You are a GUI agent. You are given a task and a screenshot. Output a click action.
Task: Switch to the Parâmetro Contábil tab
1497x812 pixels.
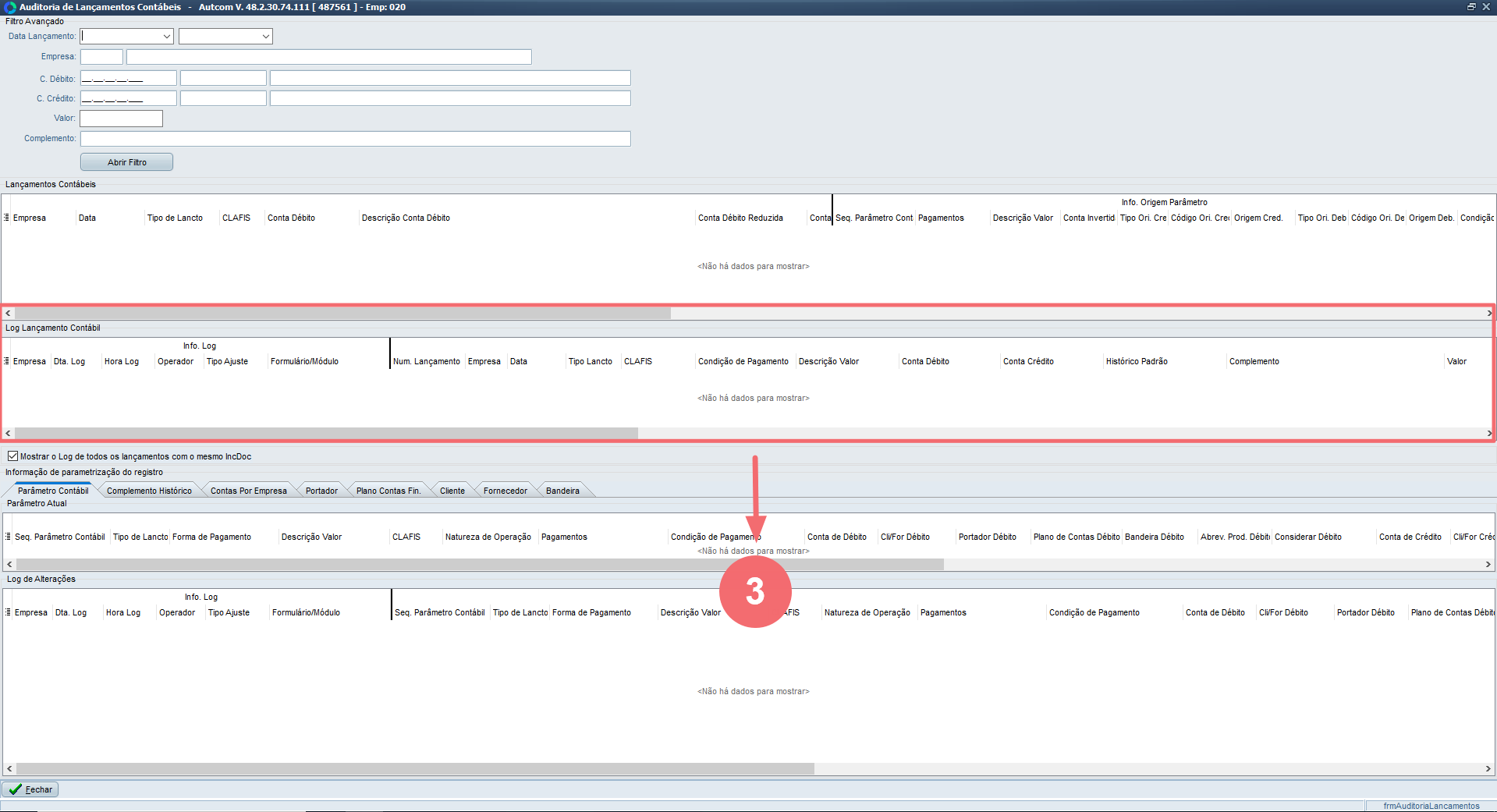(53, 491)
